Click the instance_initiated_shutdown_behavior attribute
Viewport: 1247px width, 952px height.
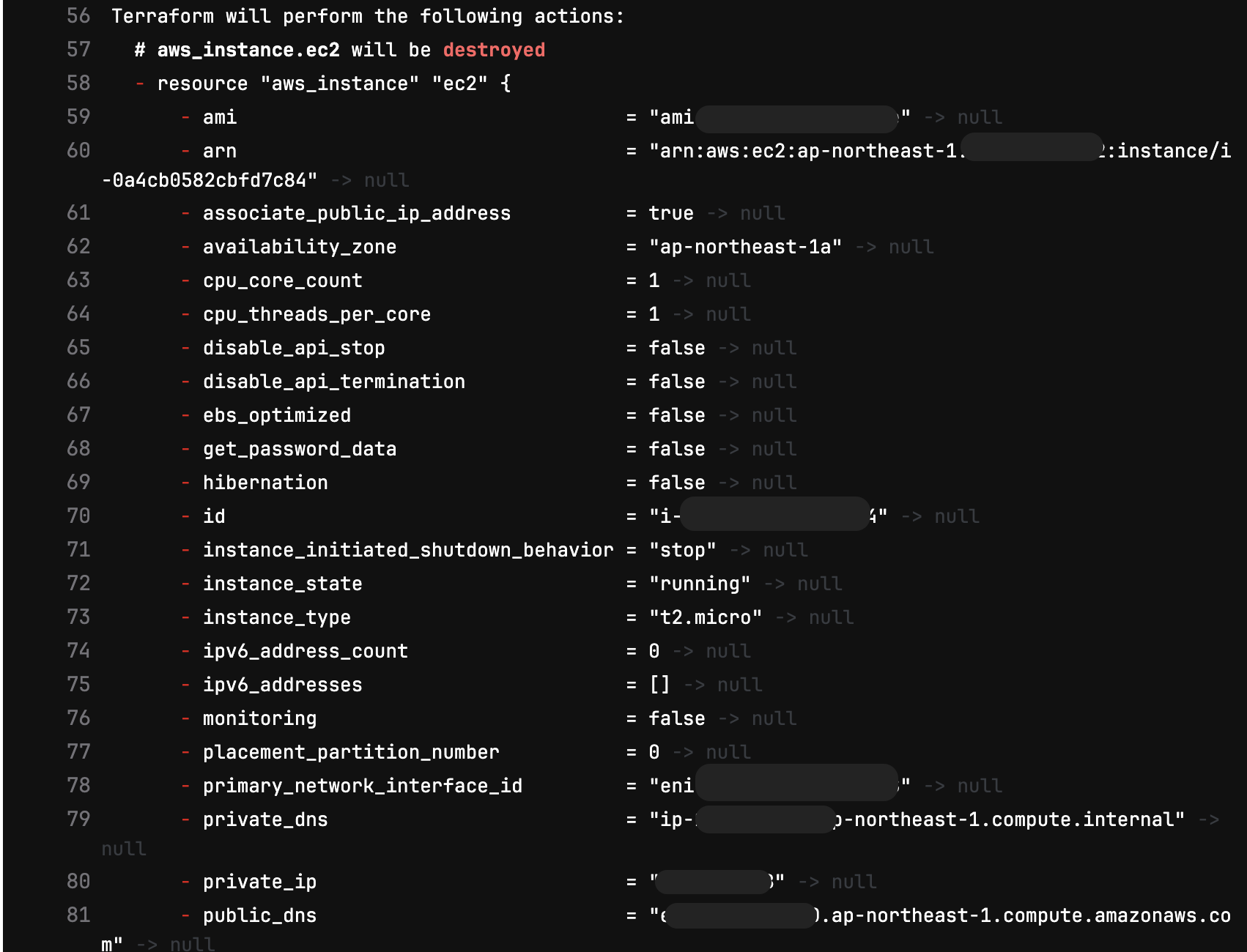point(408,550)
